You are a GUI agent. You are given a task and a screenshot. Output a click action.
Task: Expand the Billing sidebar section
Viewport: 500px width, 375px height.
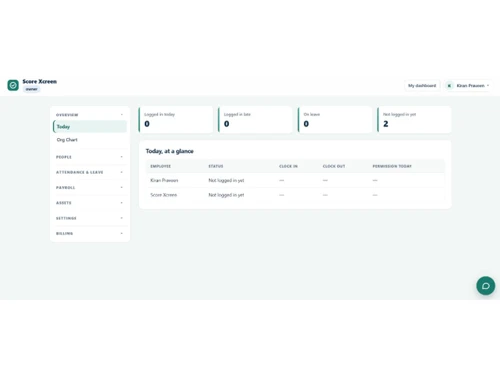point(90,233)
